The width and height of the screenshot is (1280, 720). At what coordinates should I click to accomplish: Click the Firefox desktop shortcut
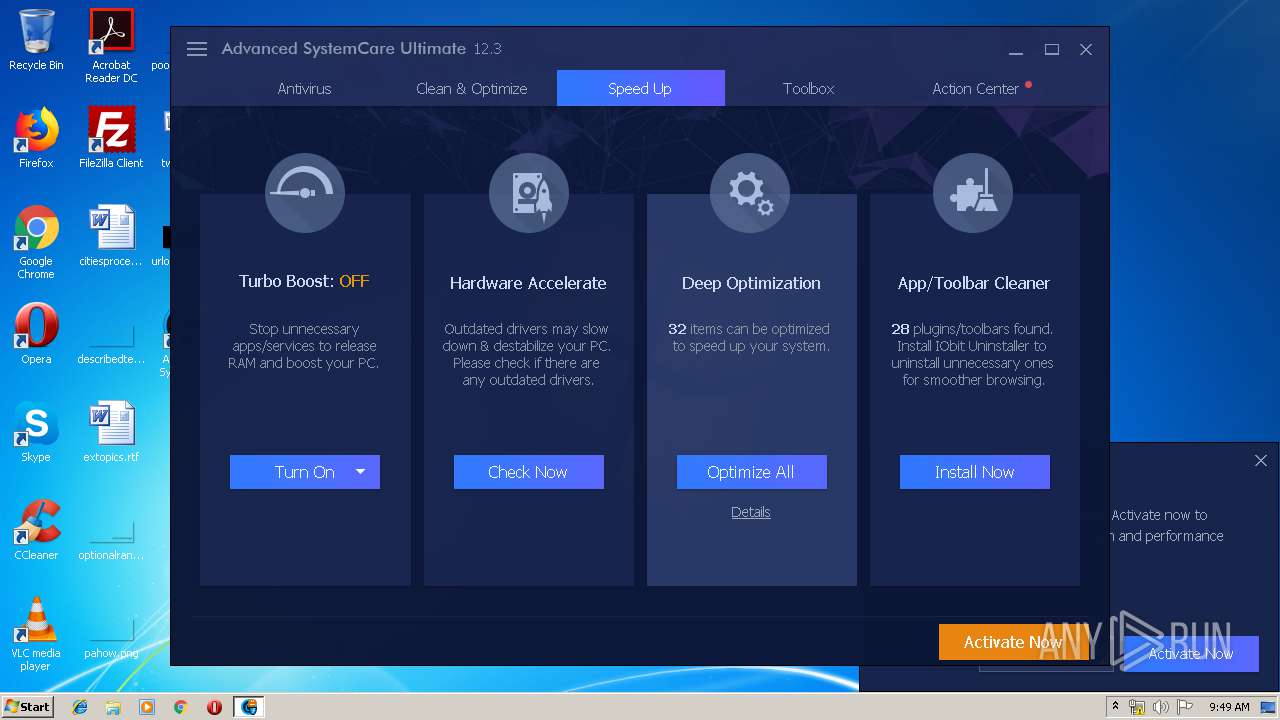(36, 138)
